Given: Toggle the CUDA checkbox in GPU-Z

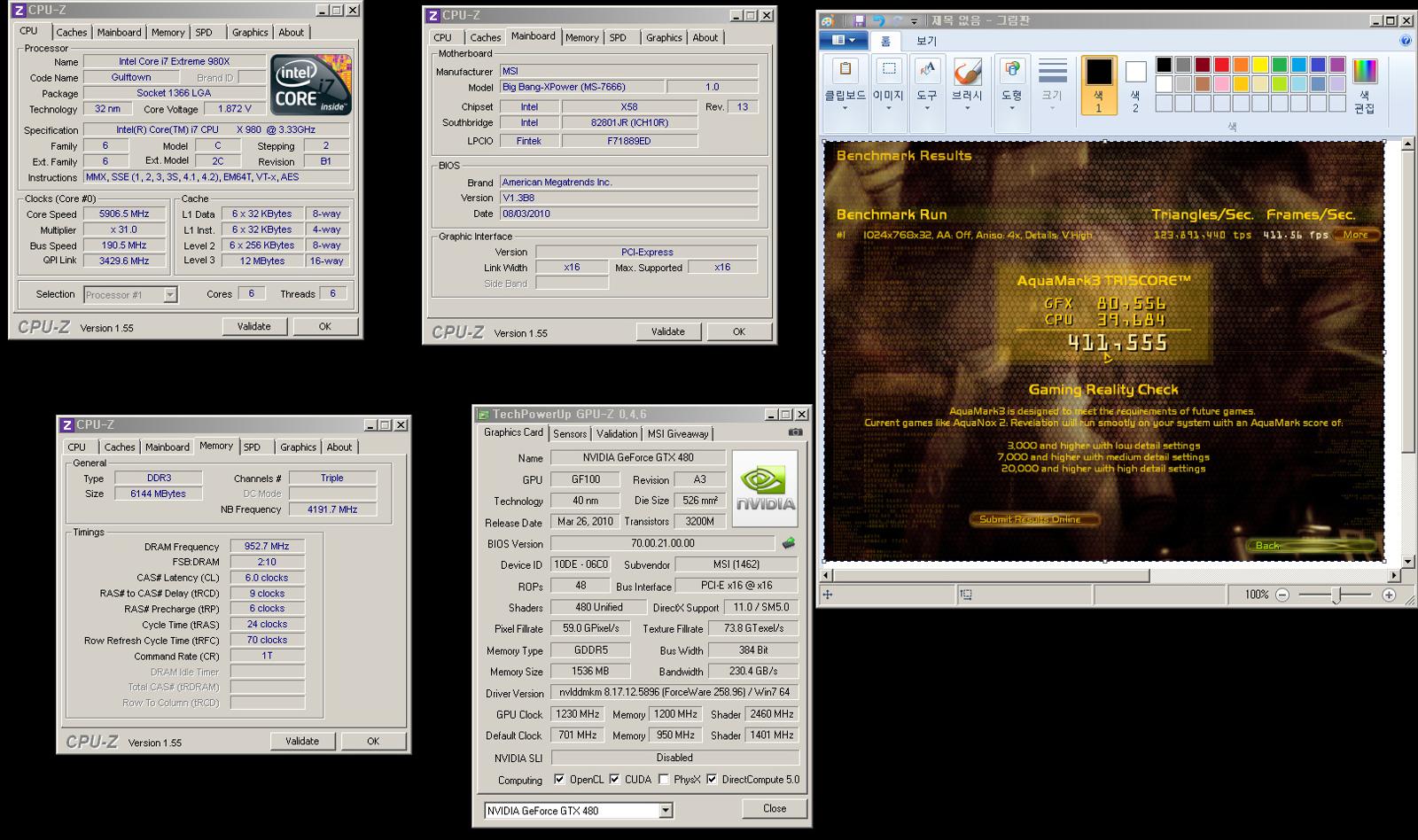Looking at the screenshot, I should coord(614,780).
